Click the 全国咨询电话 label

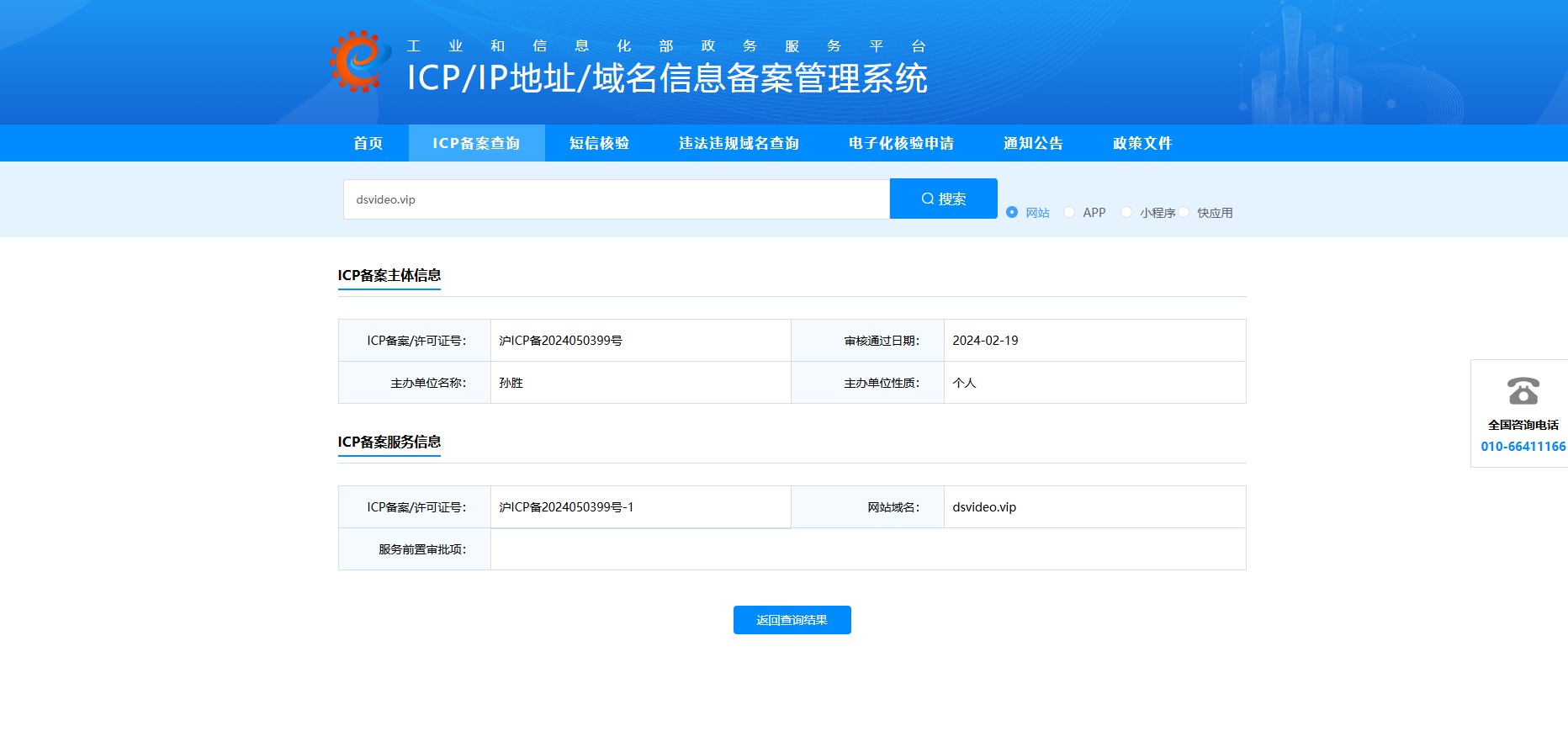pyautogui.click(x=1523, y=425)
